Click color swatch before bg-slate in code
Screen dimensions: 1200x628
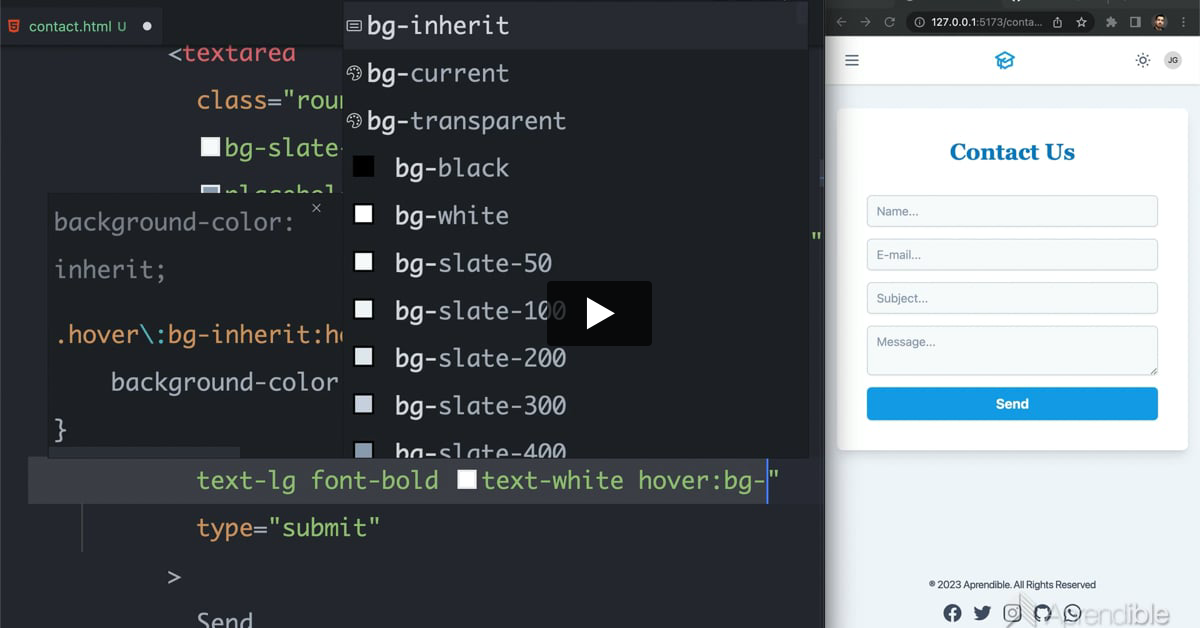tap(210, 147)
